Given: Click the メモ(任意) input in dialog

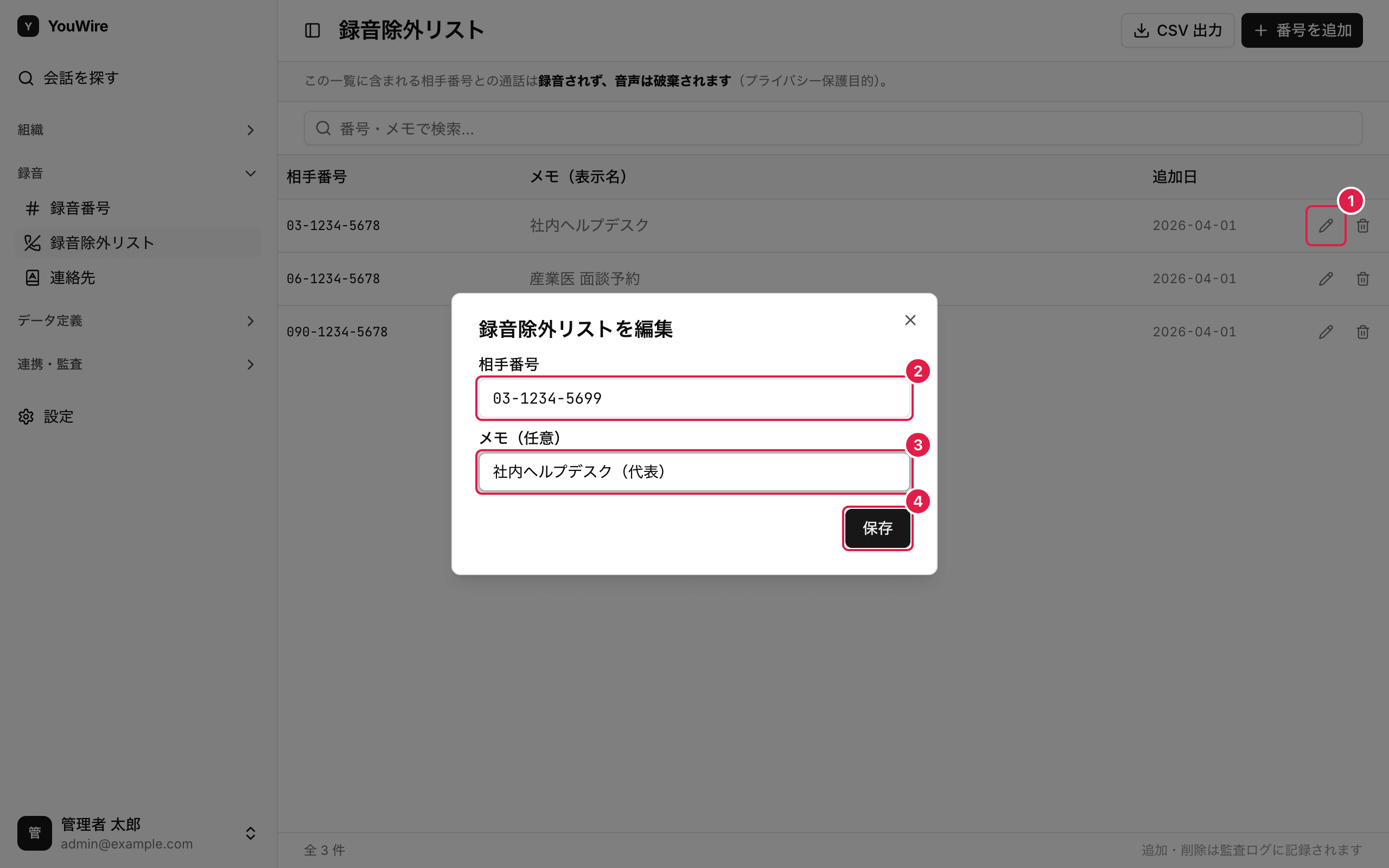Looking at the screenshot, I should 694,472.
